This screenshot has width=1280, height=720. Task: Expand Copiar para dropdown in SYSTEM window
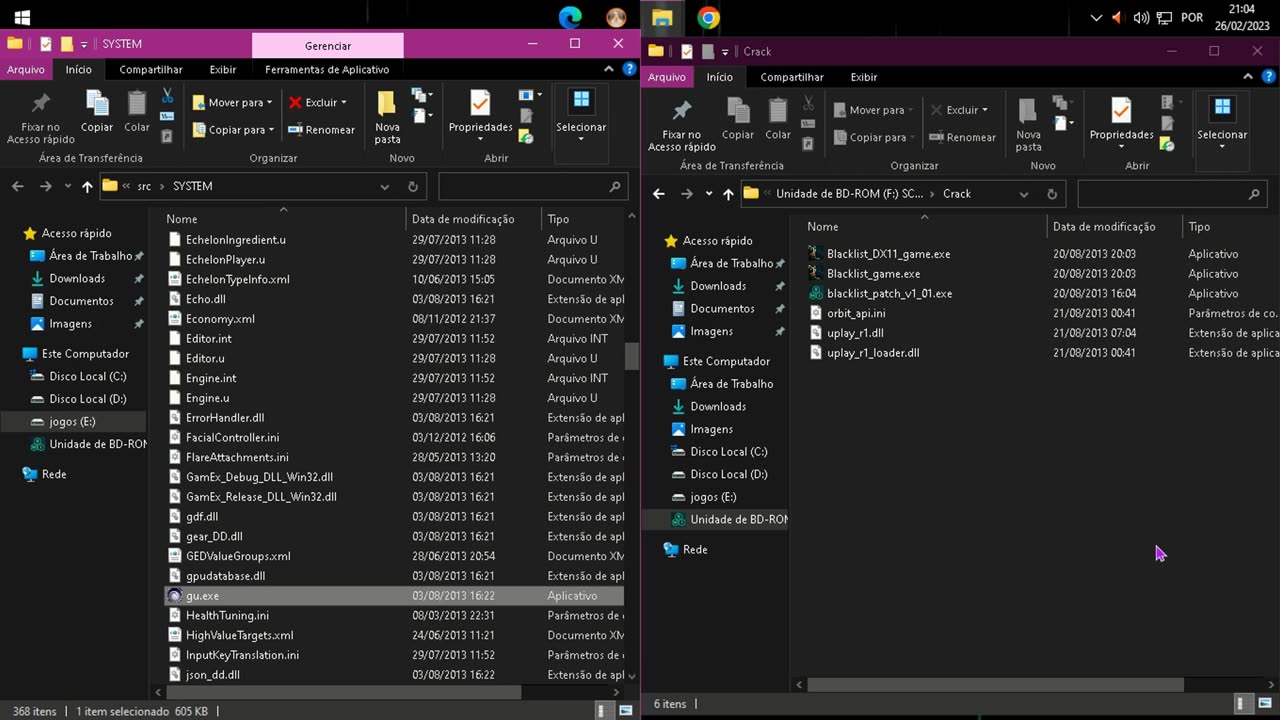click(271, 130)
